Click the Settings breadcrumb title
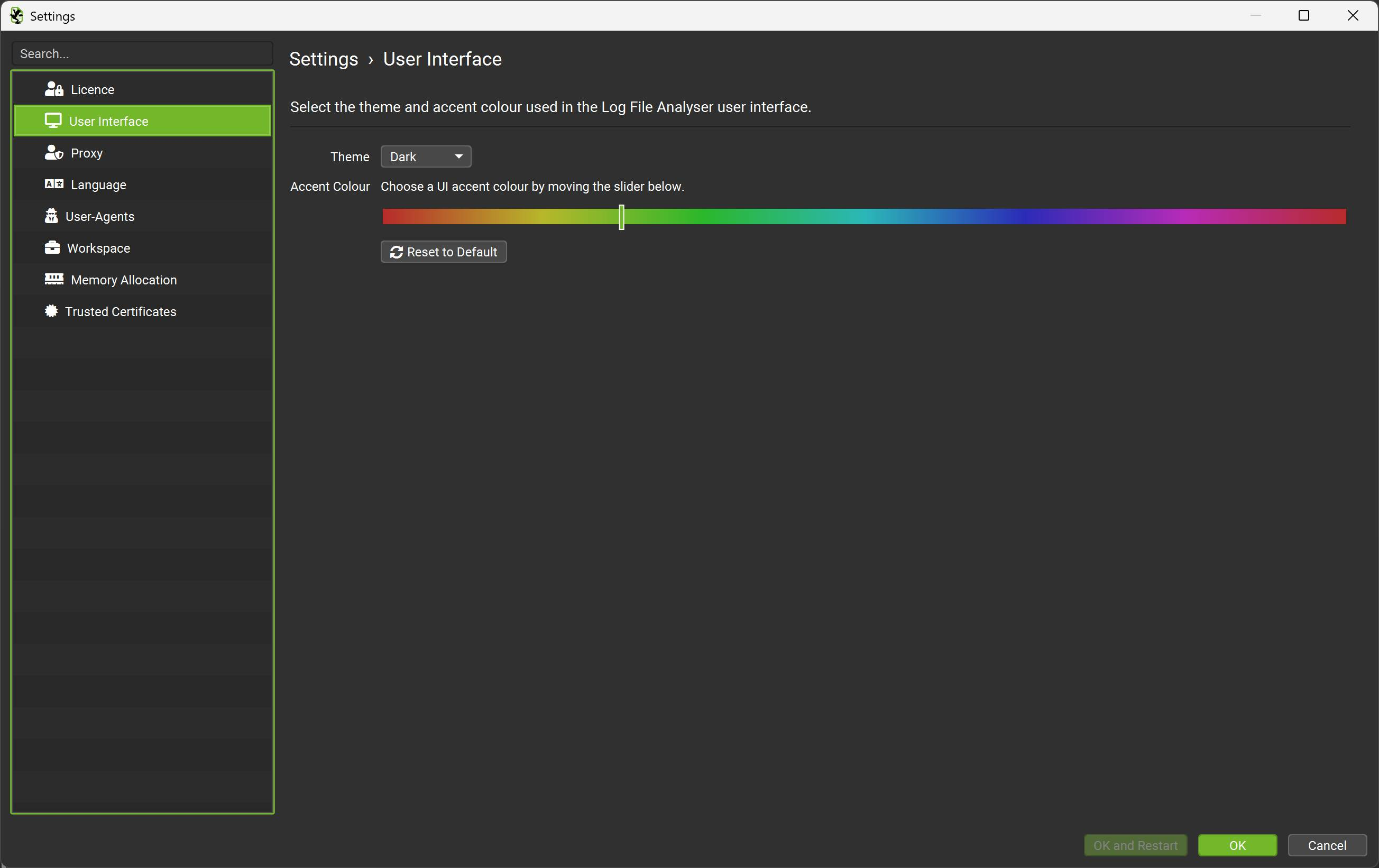Viewport: 1379px width, 868px height. 324,60
